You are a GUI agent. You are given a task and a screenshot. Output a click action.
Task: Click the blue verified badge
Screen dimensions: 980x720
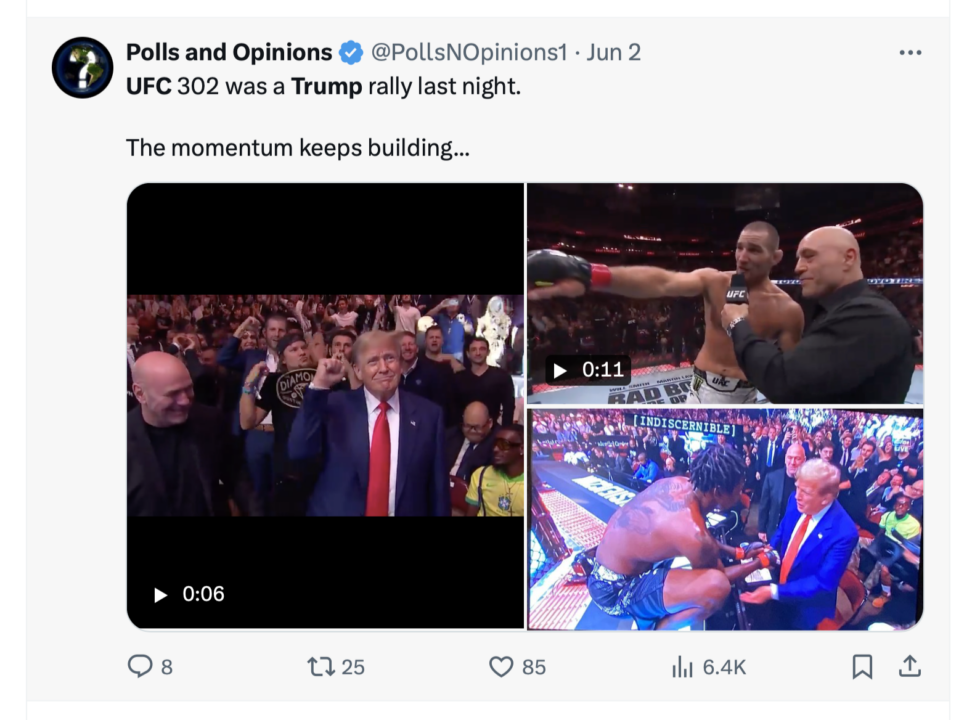pyautogui.click(x=351, y=52)
